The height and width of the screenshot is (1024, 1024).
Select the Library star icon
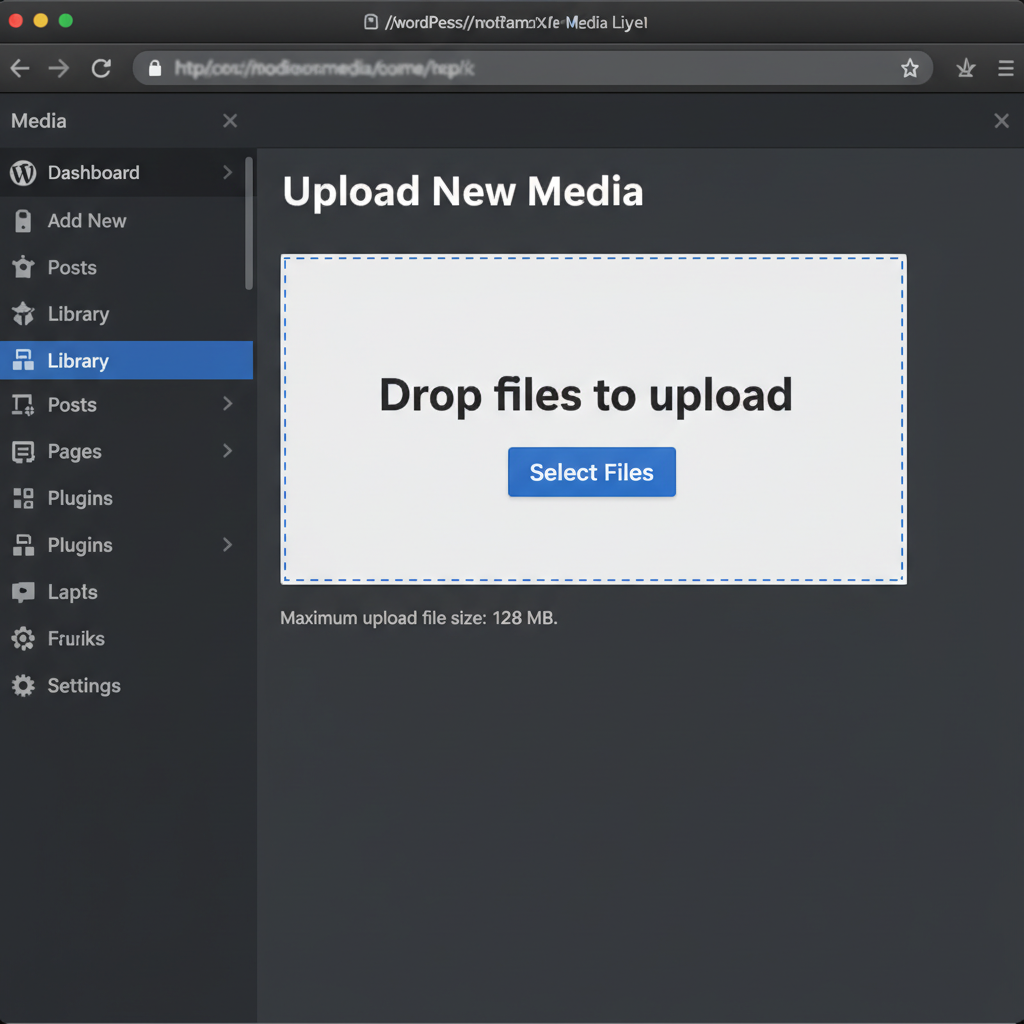[x=22, y=314]
